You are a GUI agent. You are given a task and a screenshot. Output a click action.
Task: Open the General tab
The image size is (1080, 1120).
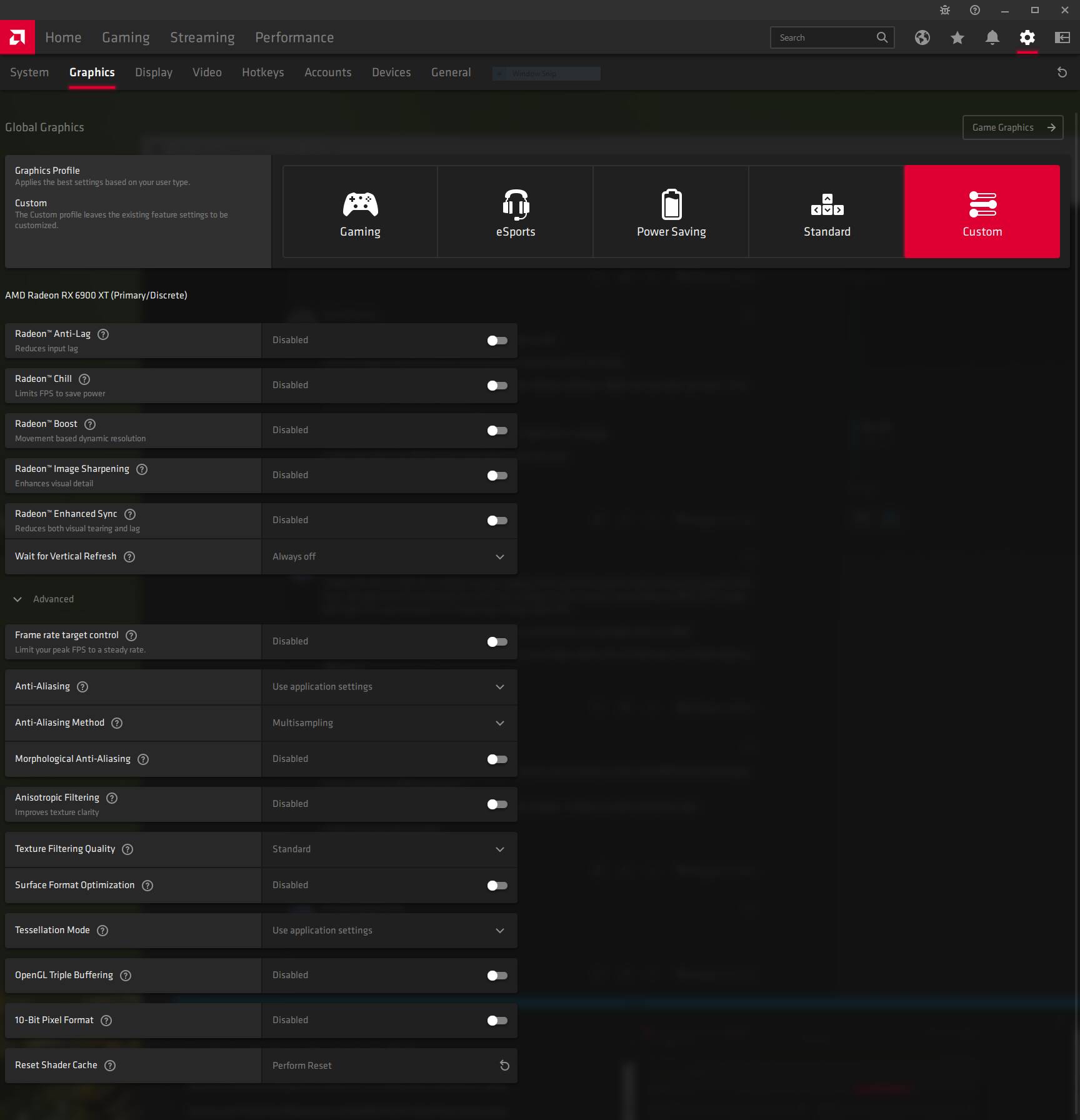point(451,72)
